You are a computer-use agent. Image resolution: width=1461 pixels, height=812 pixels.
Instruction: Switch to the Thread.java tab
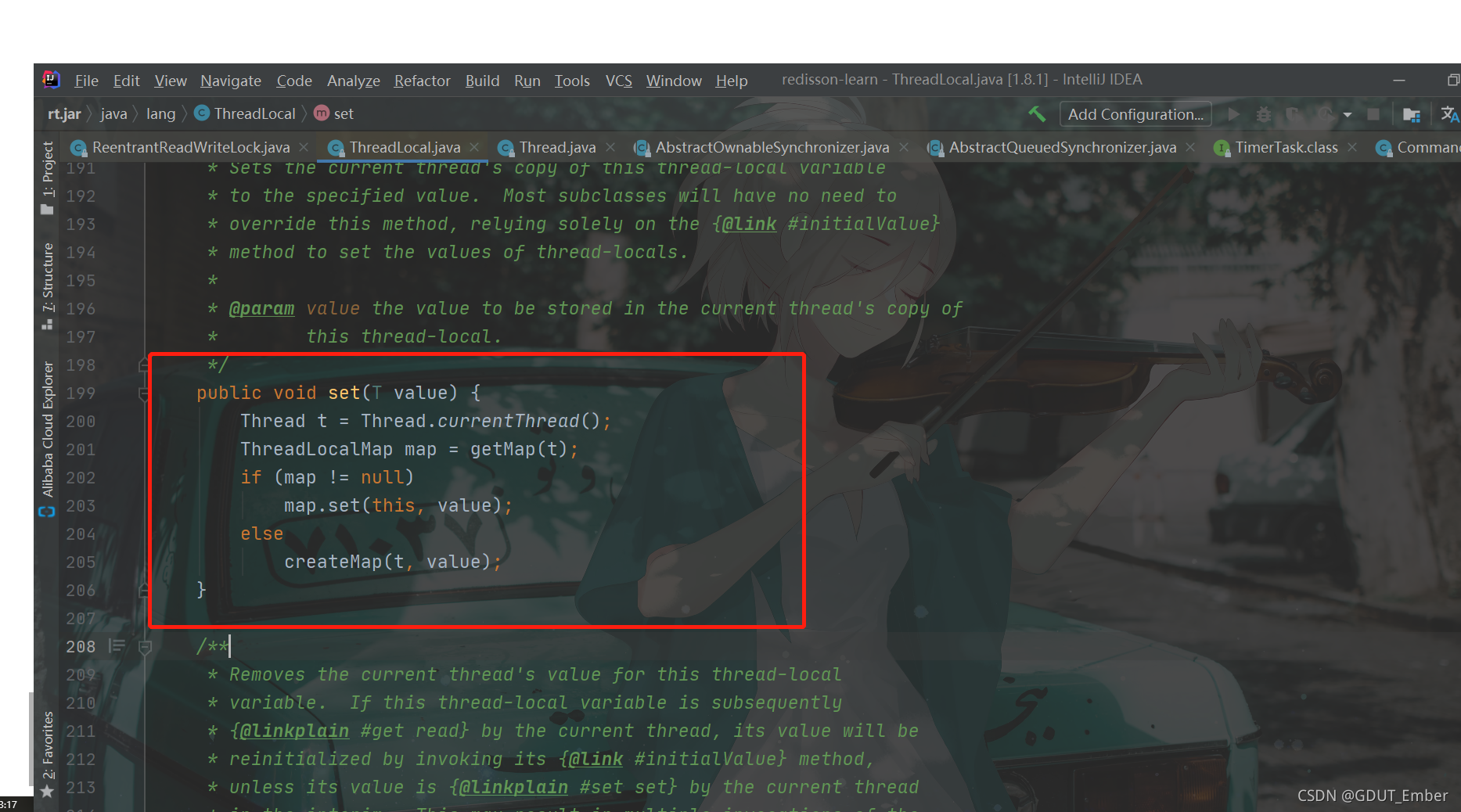coord(557,148)
